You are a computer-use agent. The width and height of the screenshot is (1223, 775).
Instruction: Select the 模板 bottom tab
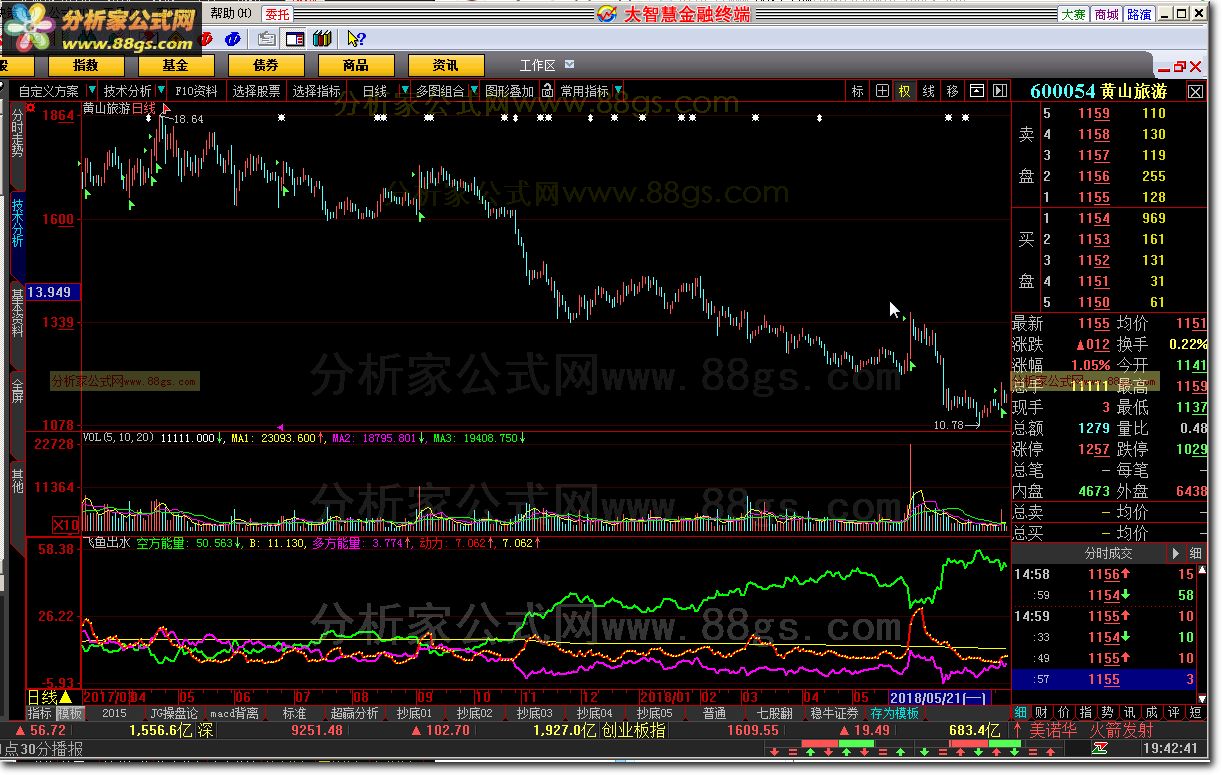pyautogui.click(x=70, y=714)
